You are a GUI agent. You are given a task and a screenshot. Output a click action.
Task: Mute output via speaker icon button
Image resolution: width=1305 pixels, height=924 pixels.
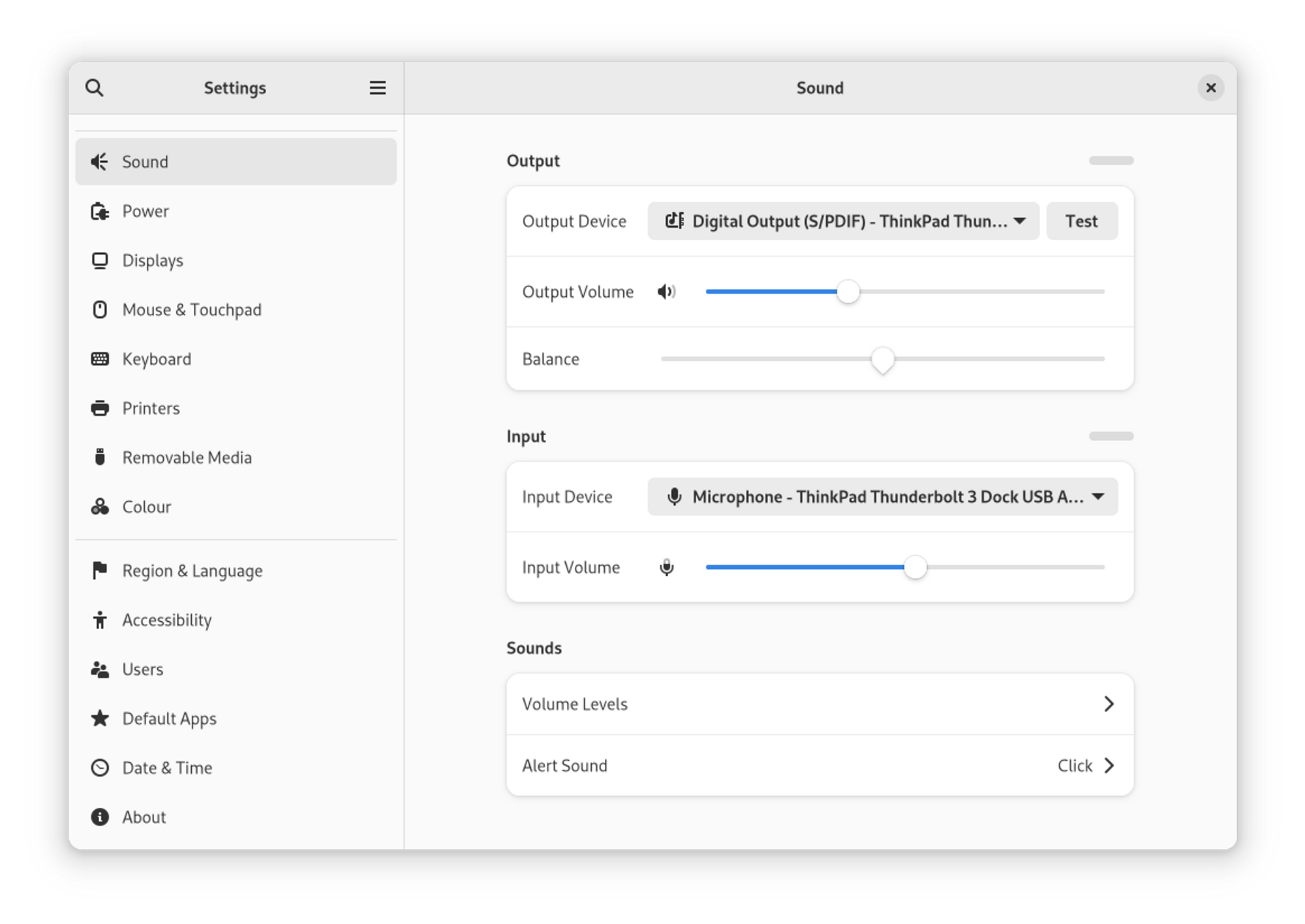[x=666, y=291]
